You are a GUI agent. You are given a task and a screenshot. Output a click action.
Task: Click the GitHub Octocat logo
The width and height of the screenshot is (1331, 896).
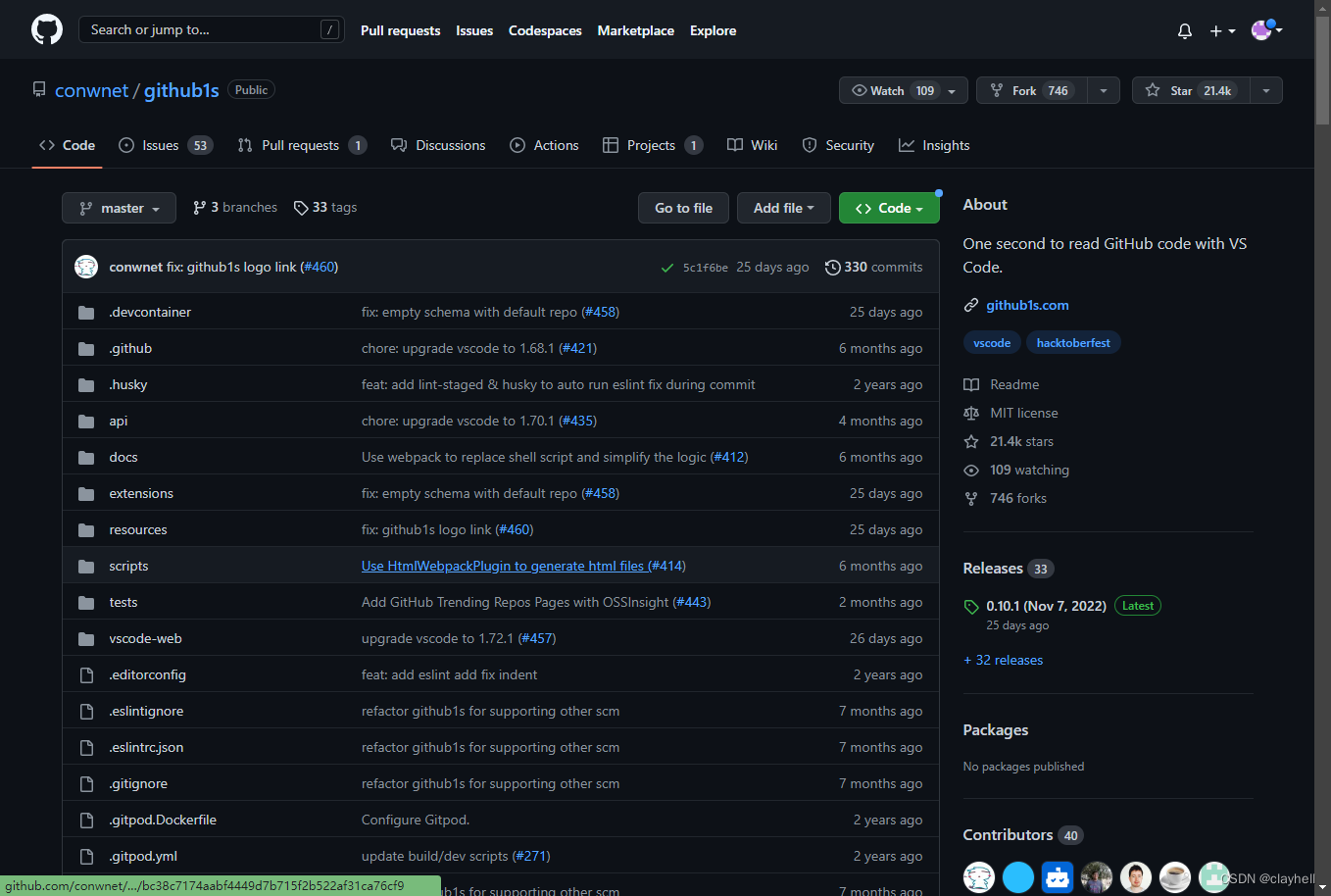[x=47, y=29]
